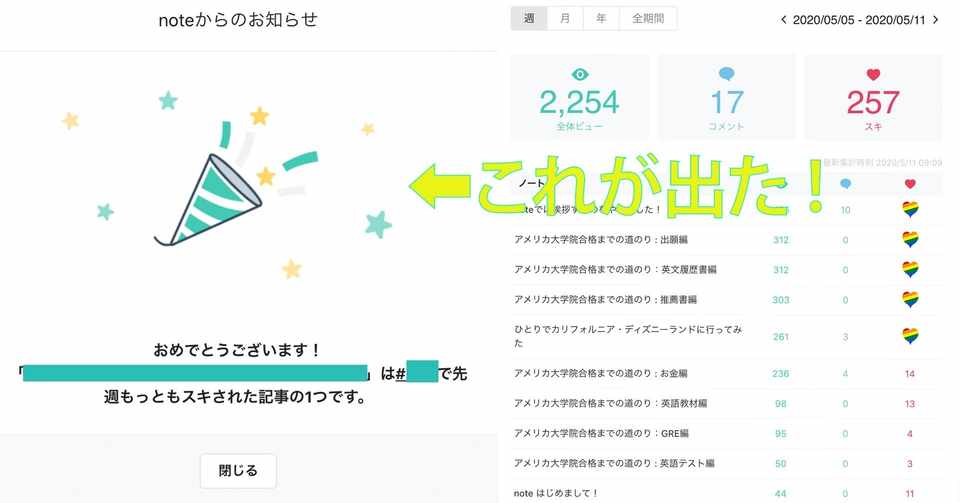
Task: Click the red heart column header icon
Action: pos(910,184)
